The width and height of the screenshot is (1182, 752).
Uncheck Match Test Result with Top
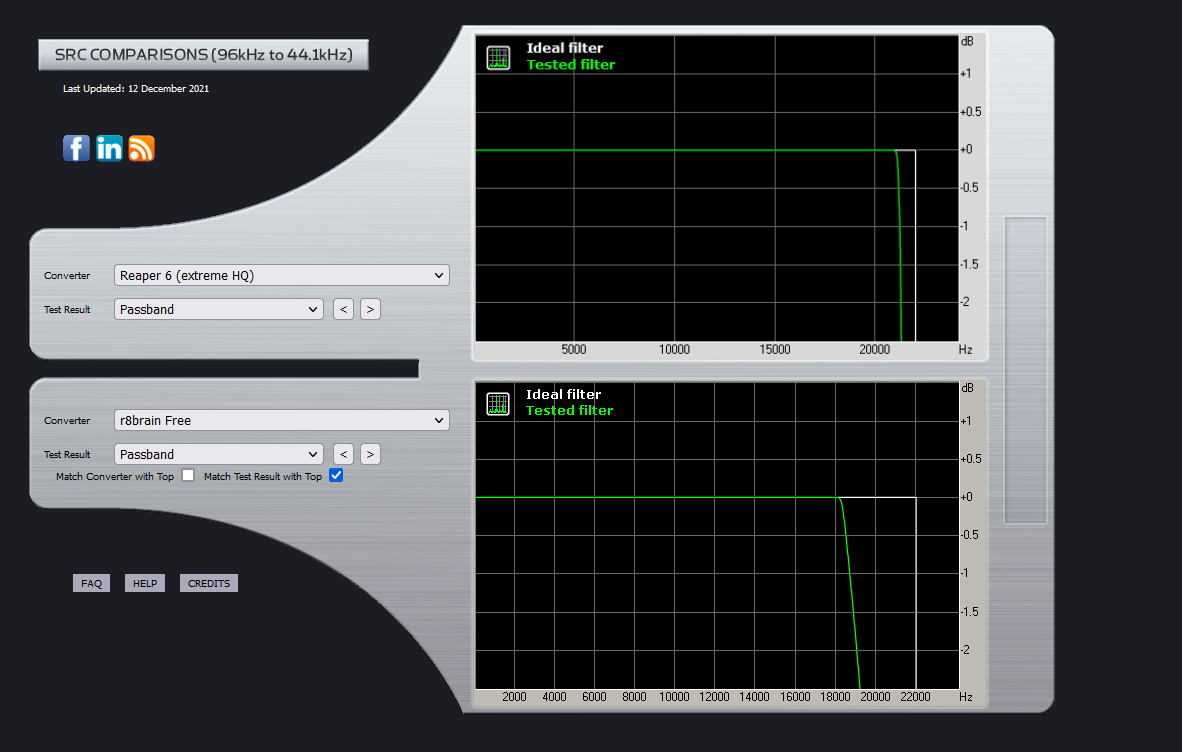click(x=336, y=475)
